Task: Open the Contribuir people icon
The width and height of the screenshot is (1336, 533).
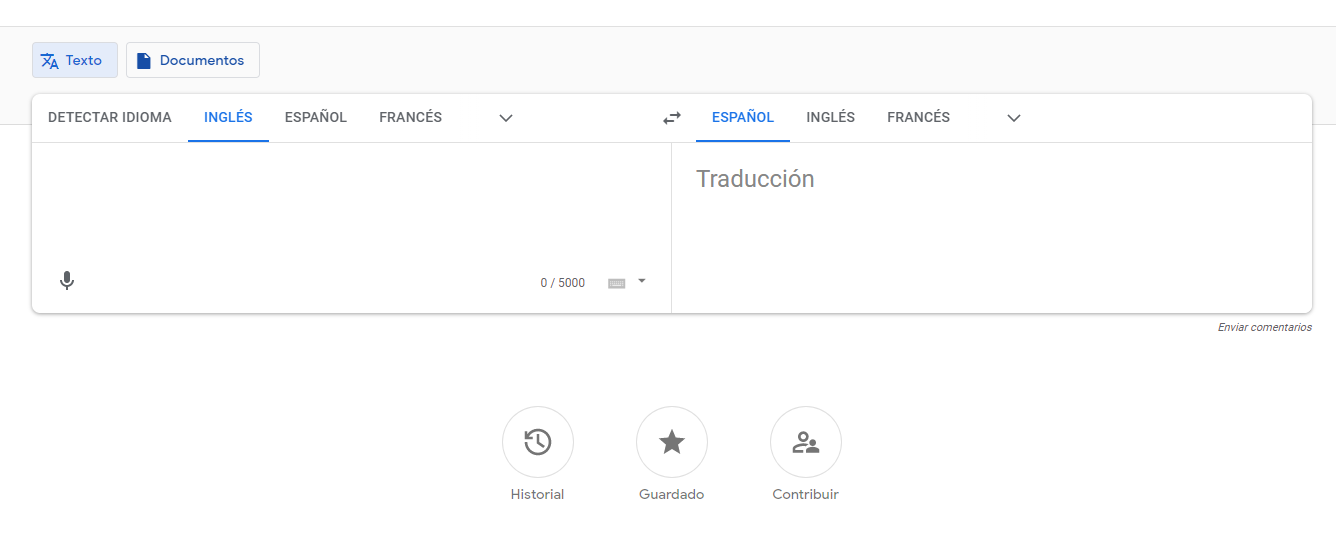Action: pyautogui.click(x=806, y=442)
